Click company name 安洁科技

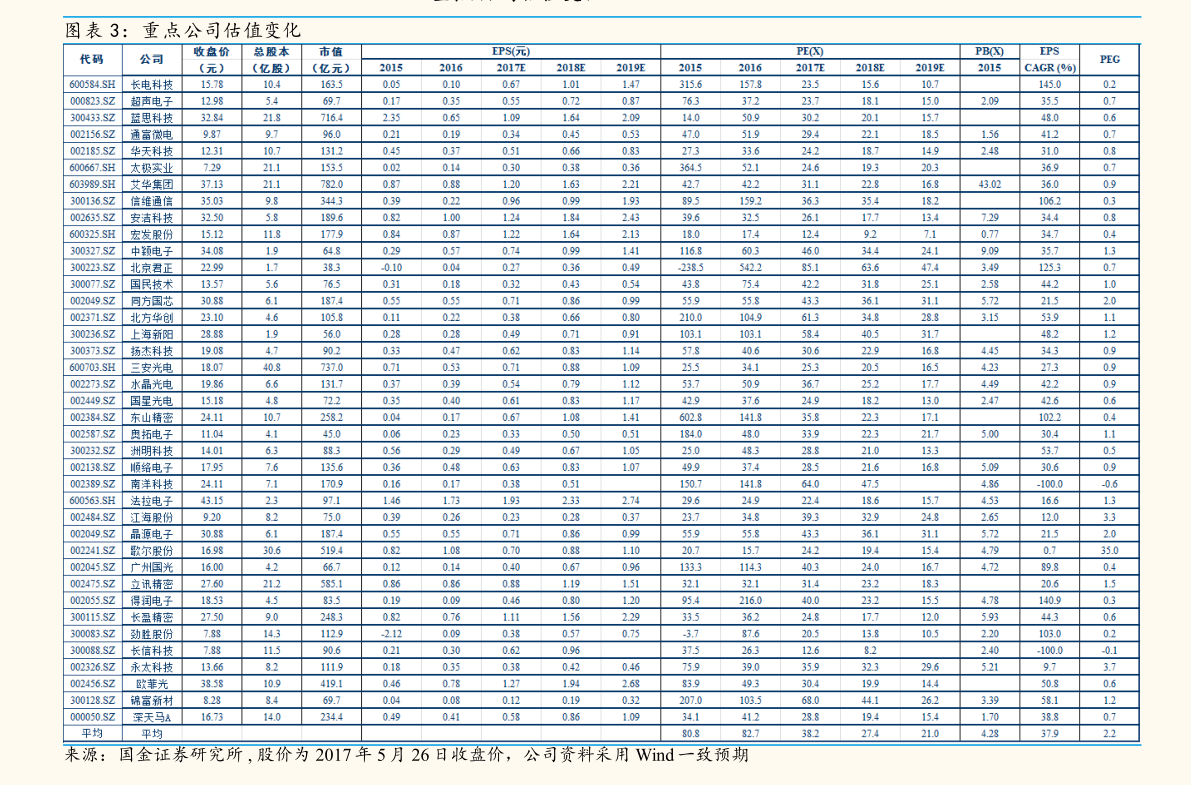click(151, 217)
